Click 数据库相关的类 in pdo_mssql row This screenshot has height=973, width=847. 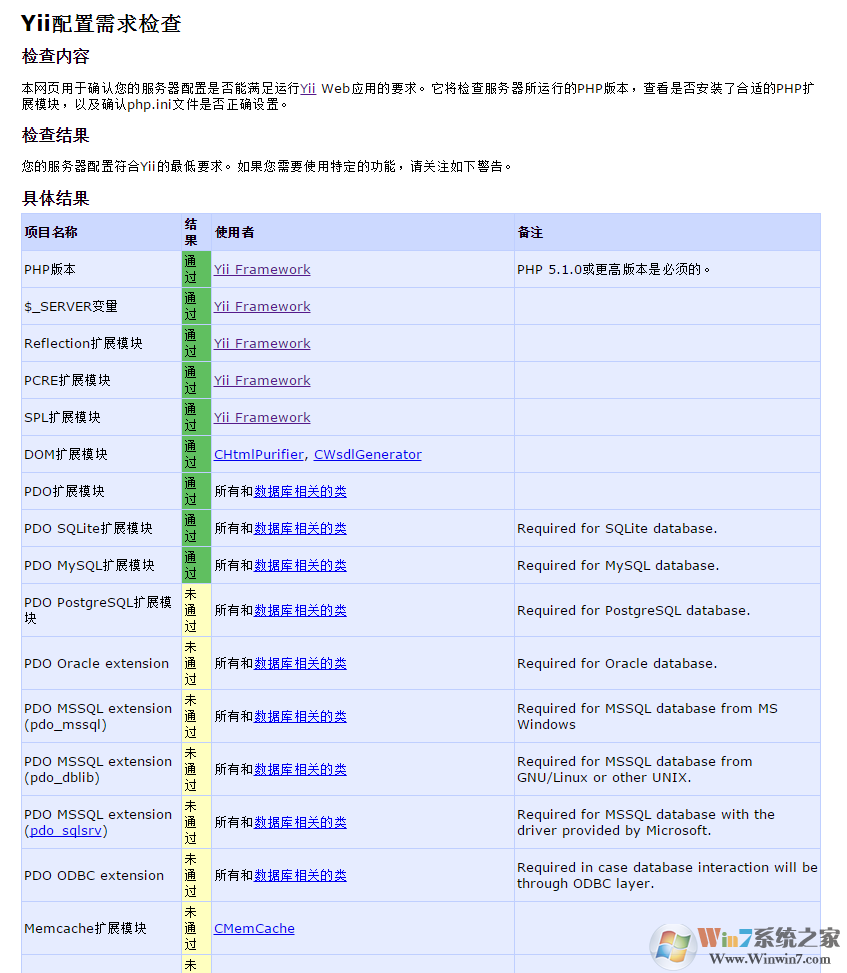click(x=299, y=716)
